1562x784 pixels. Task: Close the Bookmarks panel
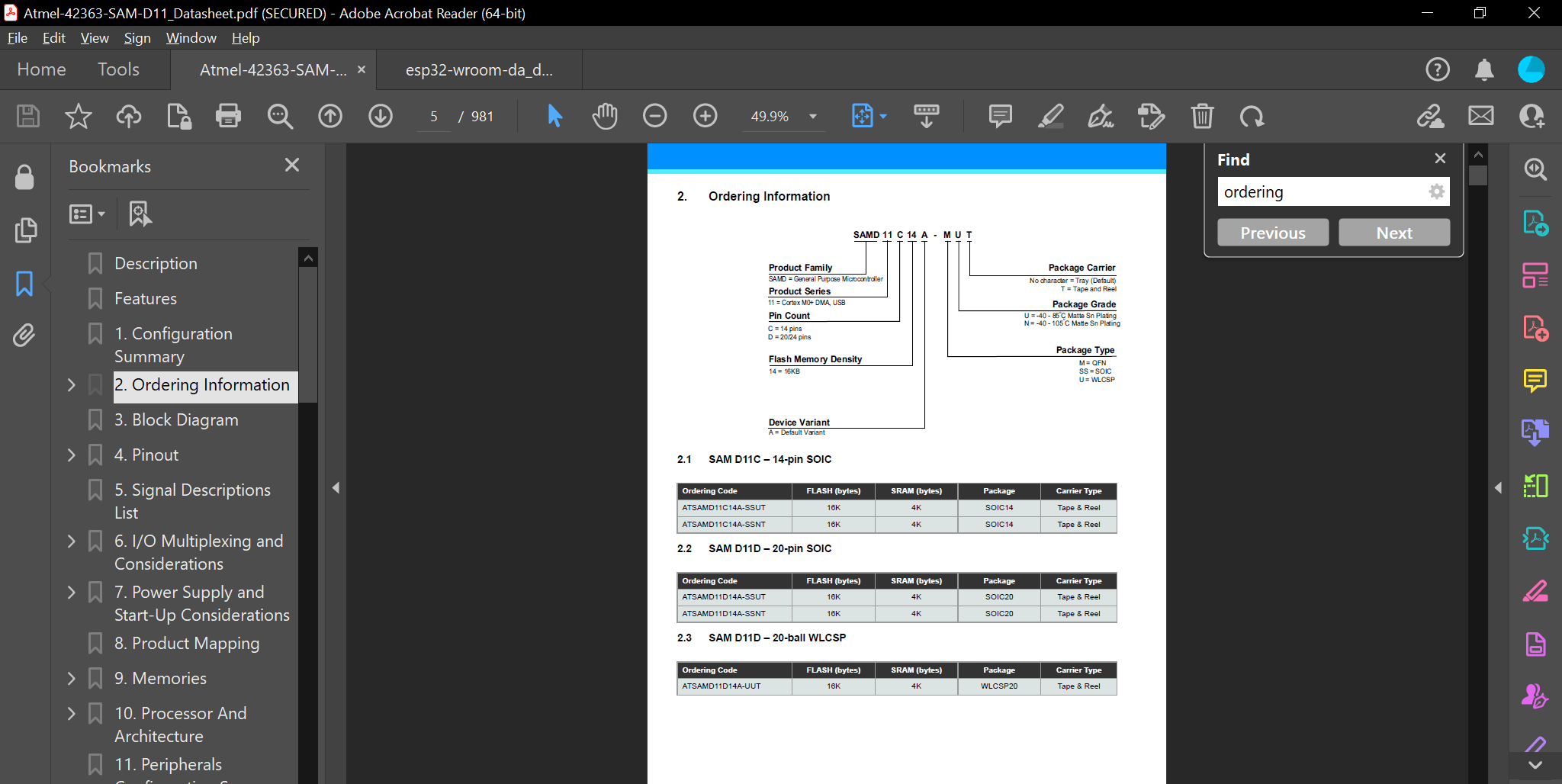click(291, 165)
